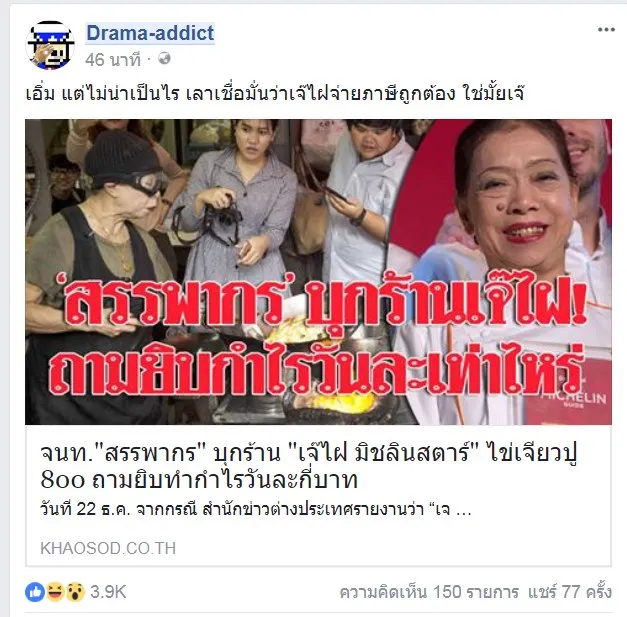Click the post caption starting with เอิ่ม
The width and height of the screenshot is (627, 617).
[275, 94]
